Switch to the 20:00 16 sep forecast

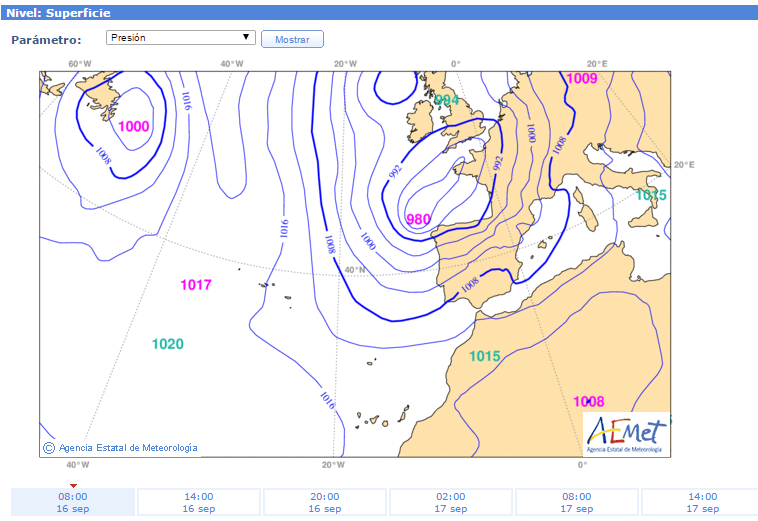324,502
